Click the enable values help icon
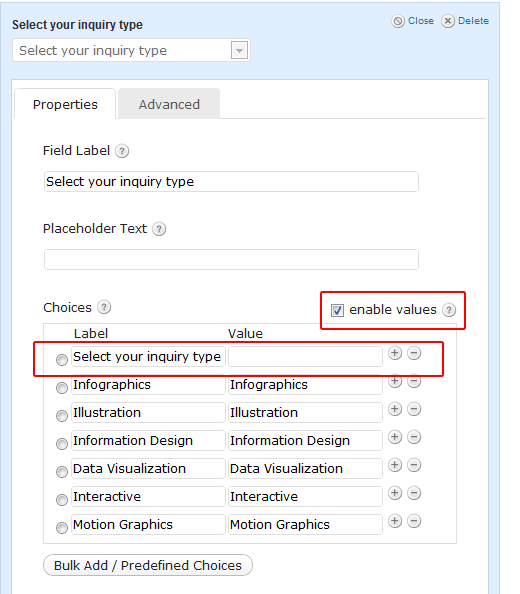520x594 pixels. point(449,310)
